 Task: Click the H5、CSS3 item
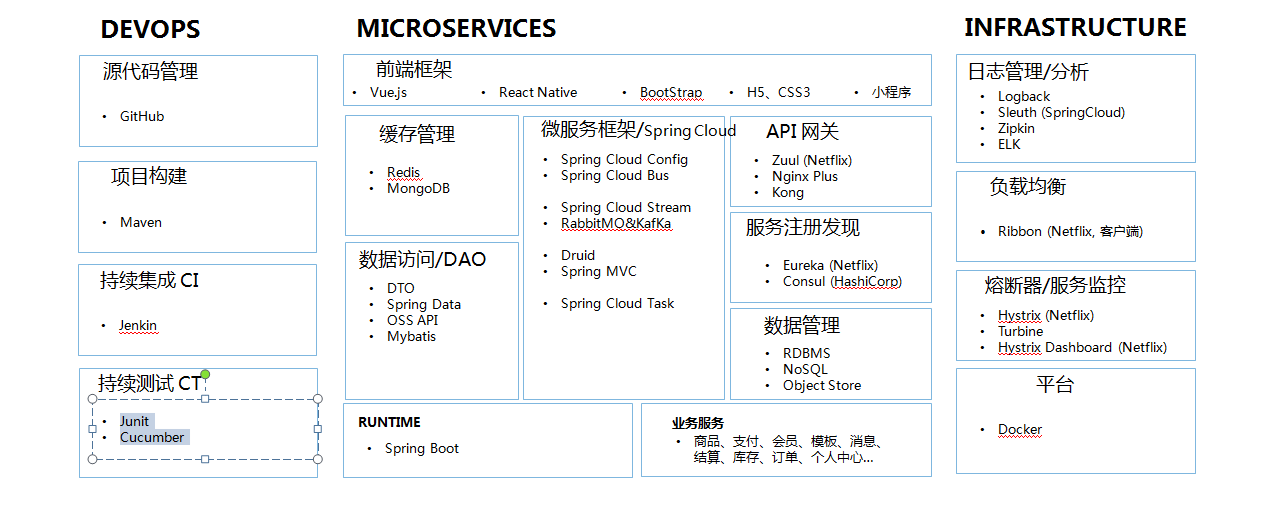pyautogui.click(x=778, y=92)
